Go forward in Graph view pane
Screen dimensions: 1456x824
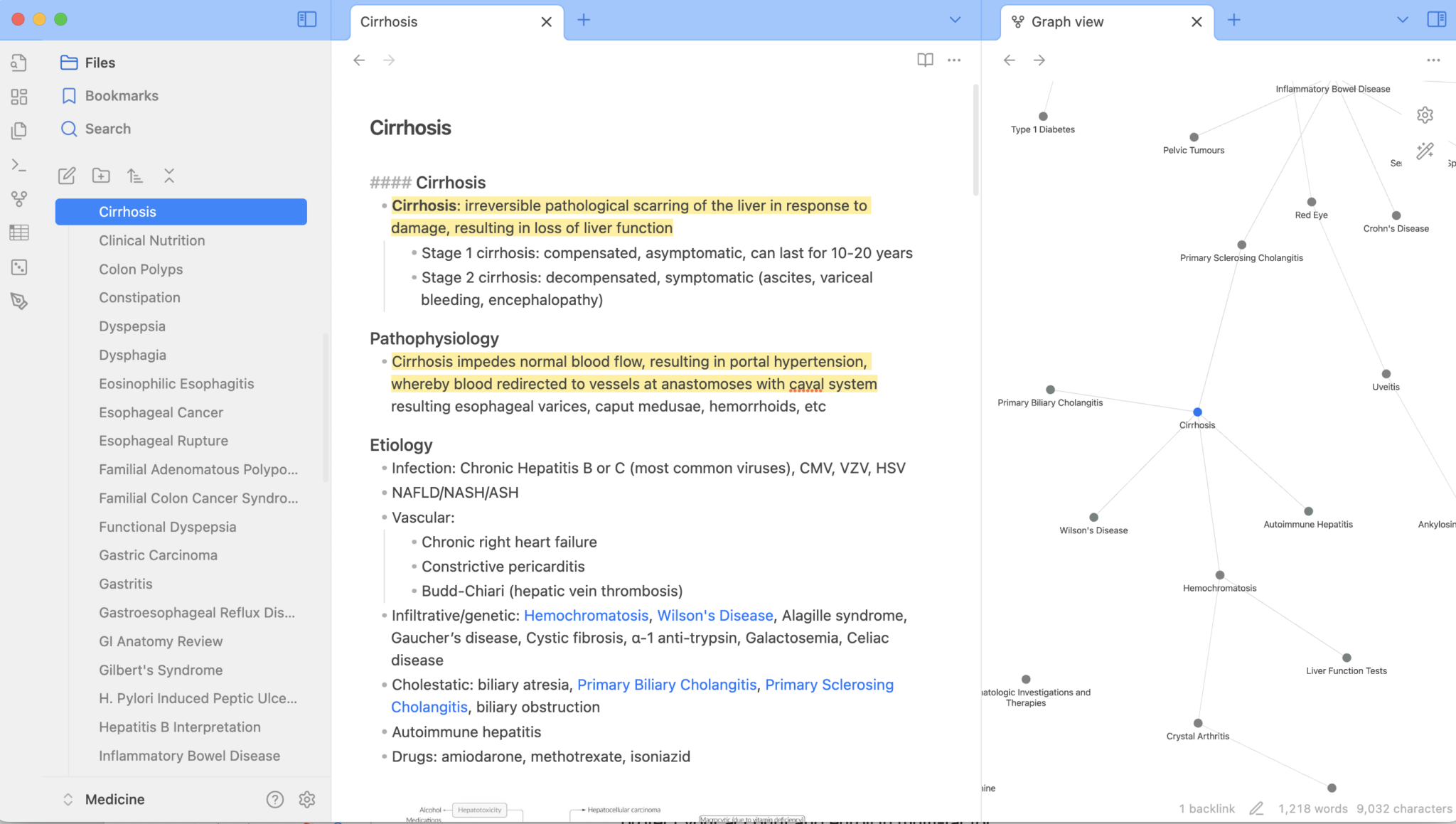(x=1039, y=60)
